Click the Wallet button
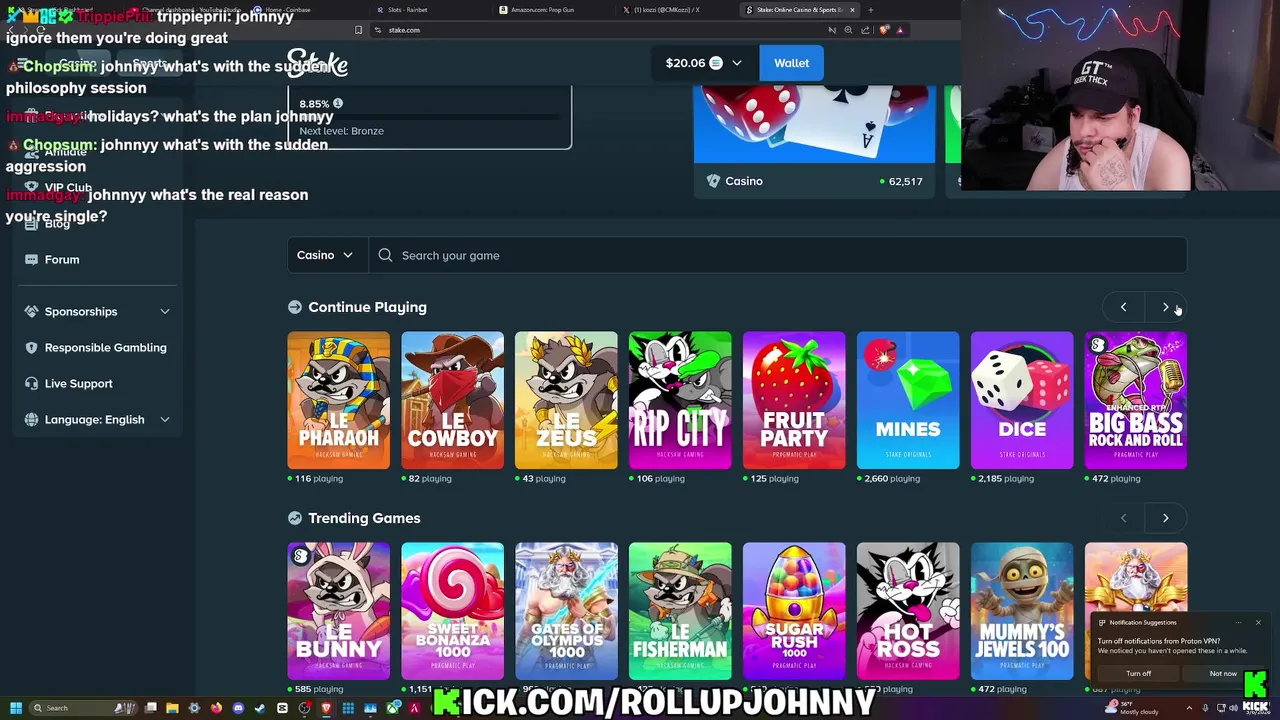The image size is (1280, 720). pos(791,63)
